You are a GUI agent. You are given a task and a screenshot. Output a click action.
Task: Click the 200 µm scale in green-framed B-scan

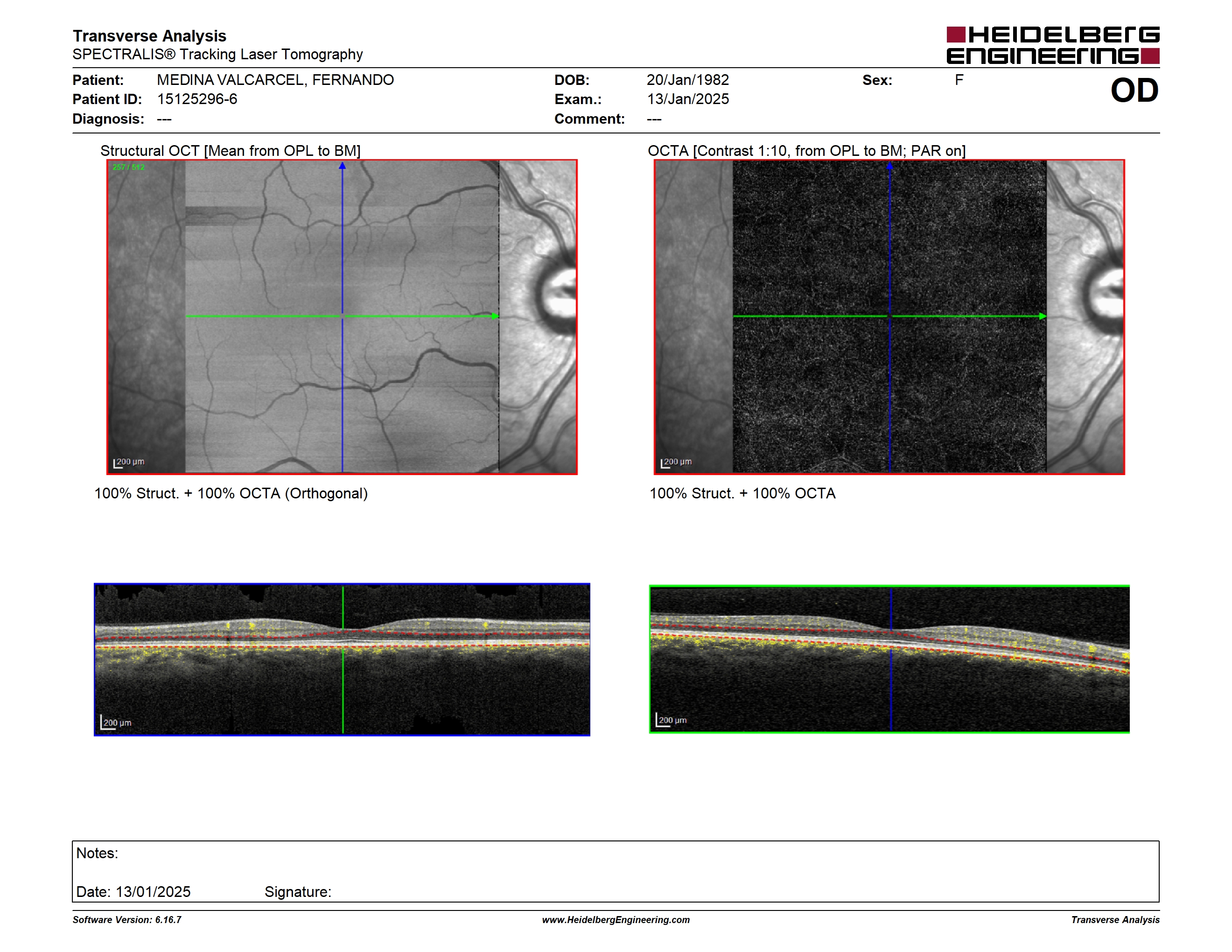pos(671,720)
